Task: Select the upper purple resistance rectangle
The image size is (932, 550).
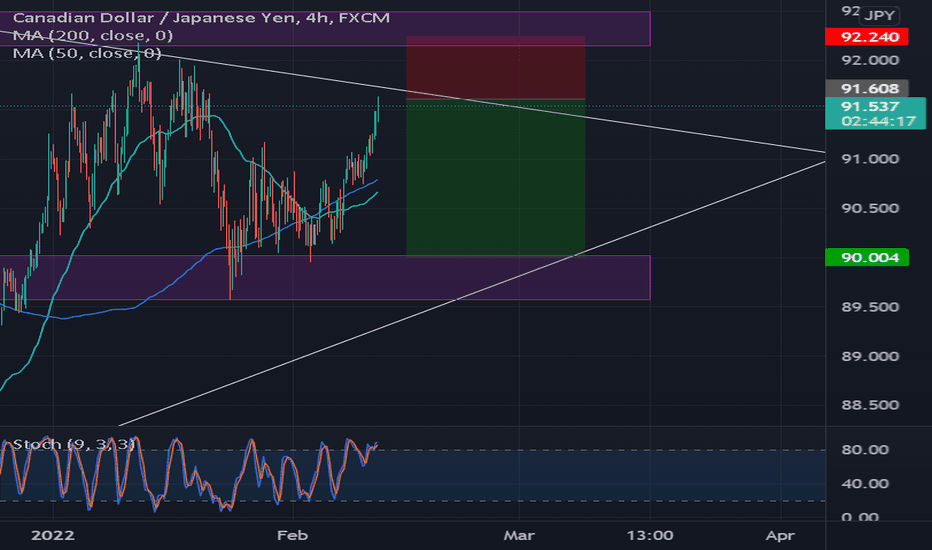Action: [325, 29]
